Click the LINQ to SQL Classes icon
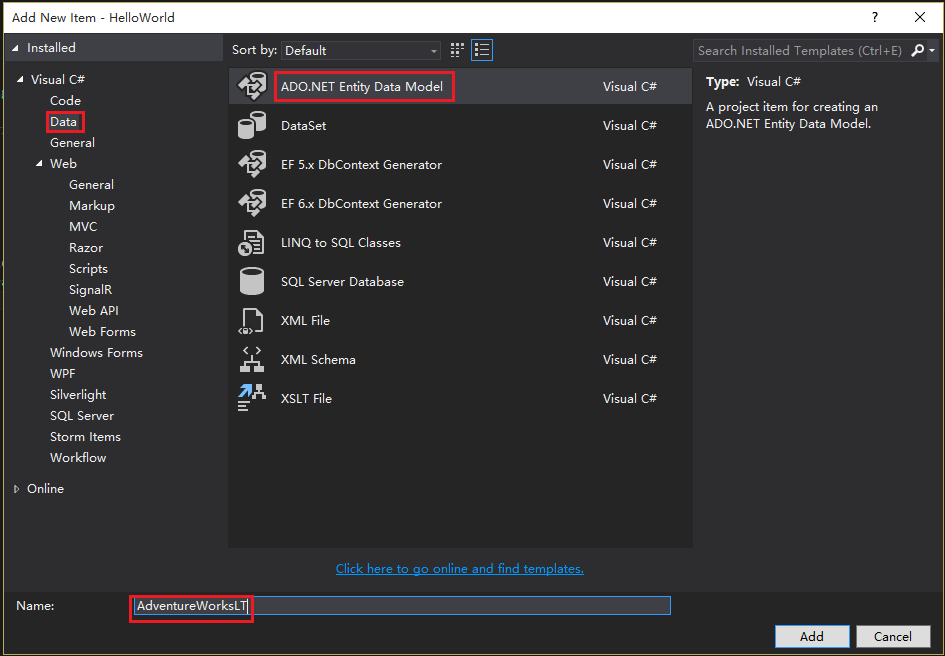This screenshot has height=656, width=945. tap(251, 243)
